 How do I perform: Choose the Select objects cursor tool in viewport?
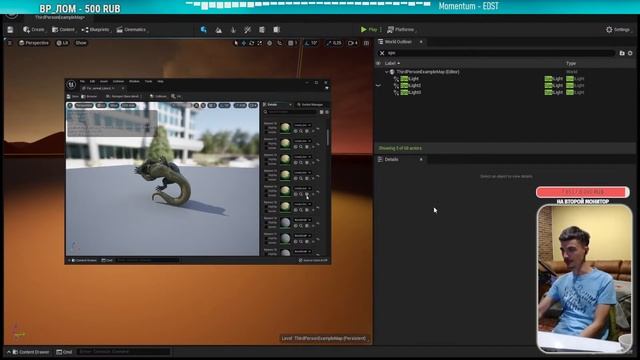(236, 43)
